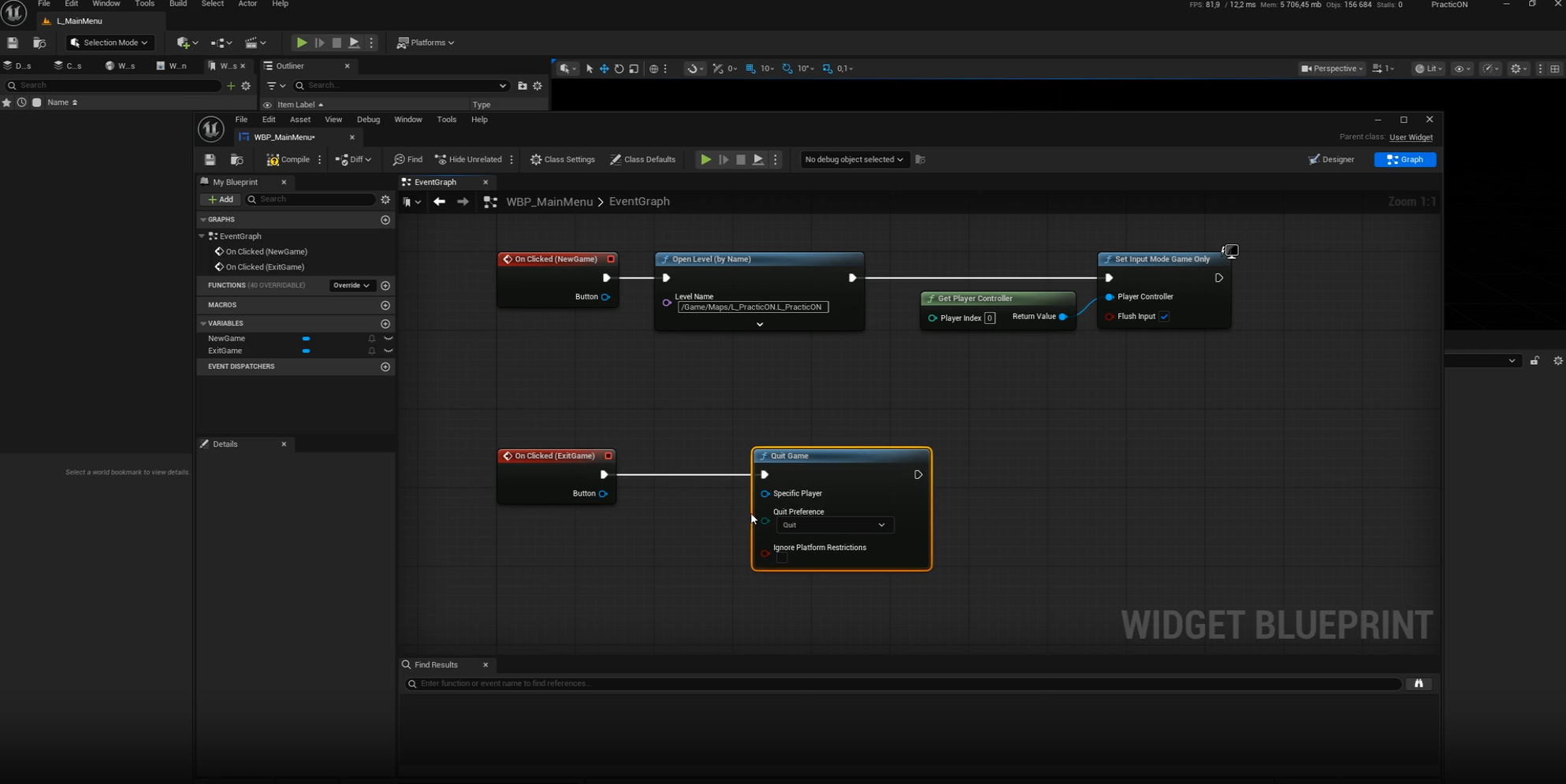Image resolution: width=1566 pixels, height=784 pixels.
Task: Open the Functions Override dropdown
Action: [351, 285]
